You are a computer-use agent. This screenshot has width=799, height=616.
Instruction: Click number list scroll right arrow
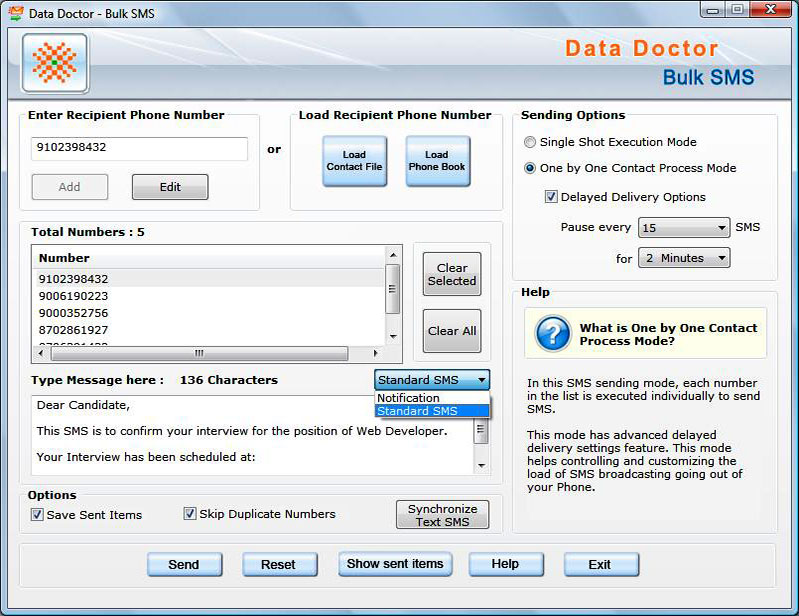[x=376, y=353]
